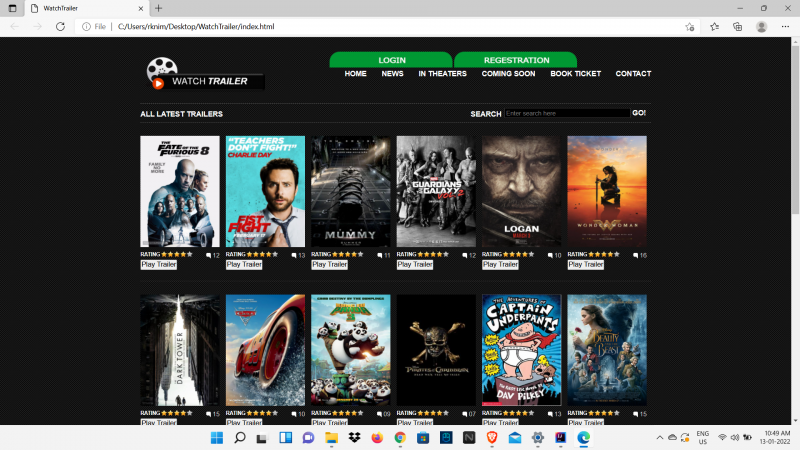800x450 pixels.
Task: Click the address bar URL
Action: [196, 27]
